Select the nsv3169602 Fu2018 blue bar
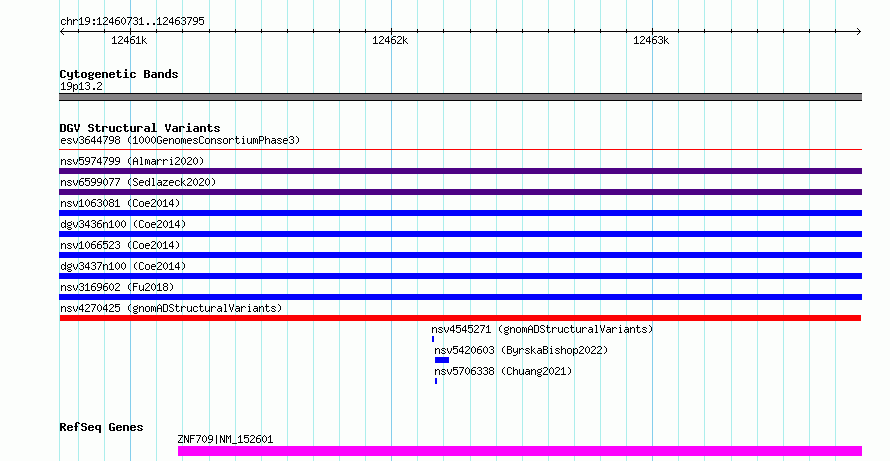 coord(460,297)
